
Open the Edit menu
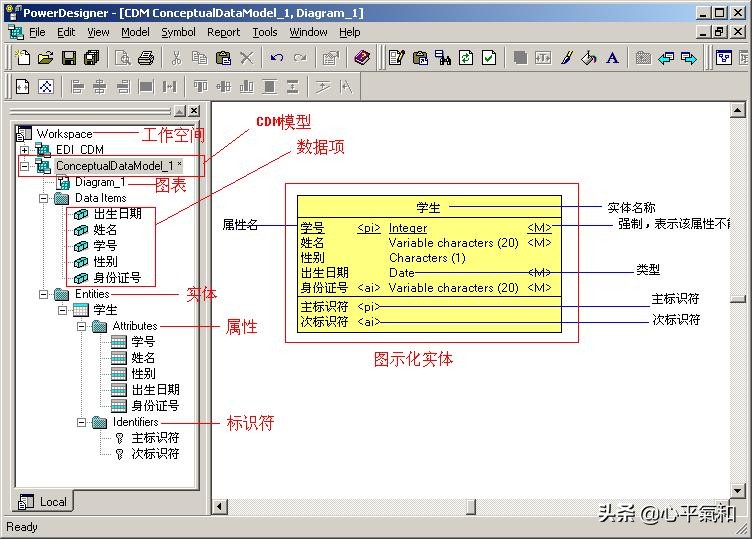(66, 32)
